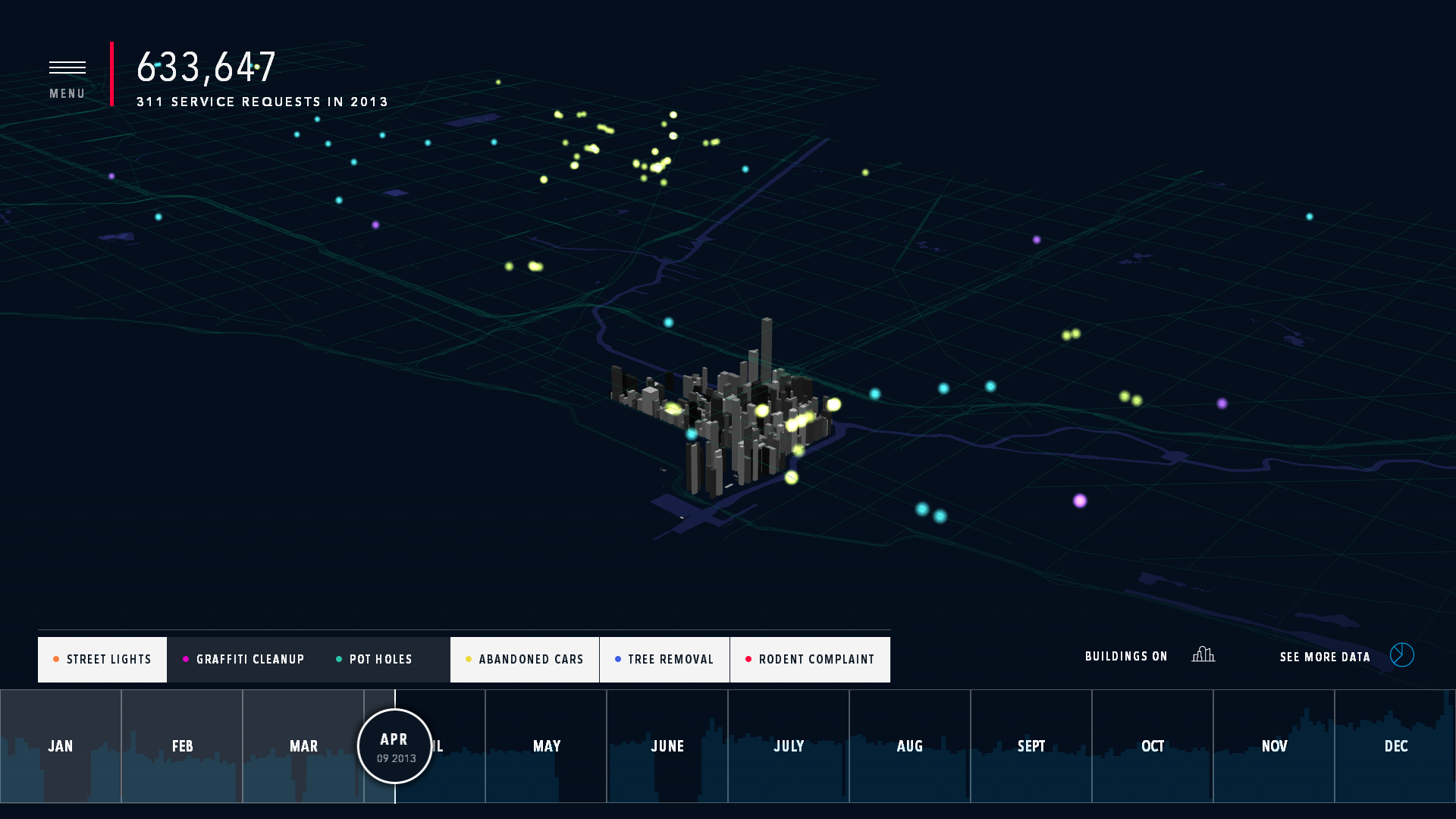Toggle the Graffiti Cleanup filter
Image resolution: width=1456 pixels, height=819 pixels.
pyautogui.click(x=243, y=660)
